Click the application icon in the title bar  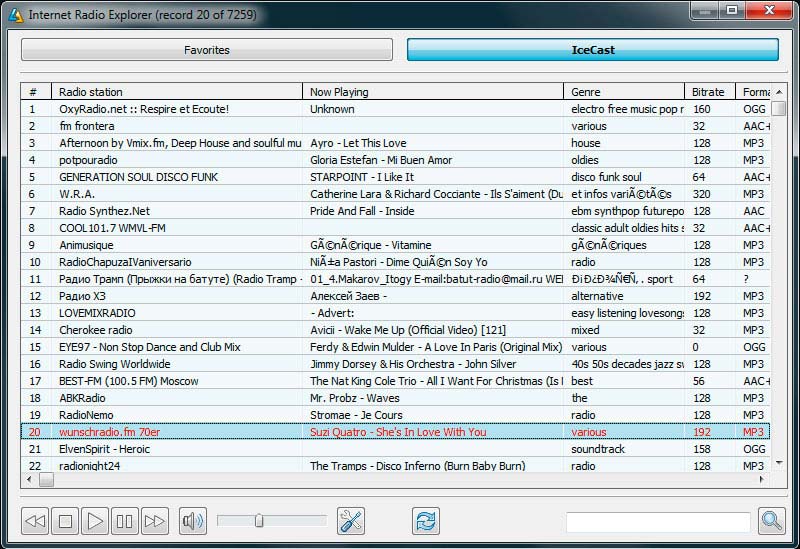click(x=15, y=15)
